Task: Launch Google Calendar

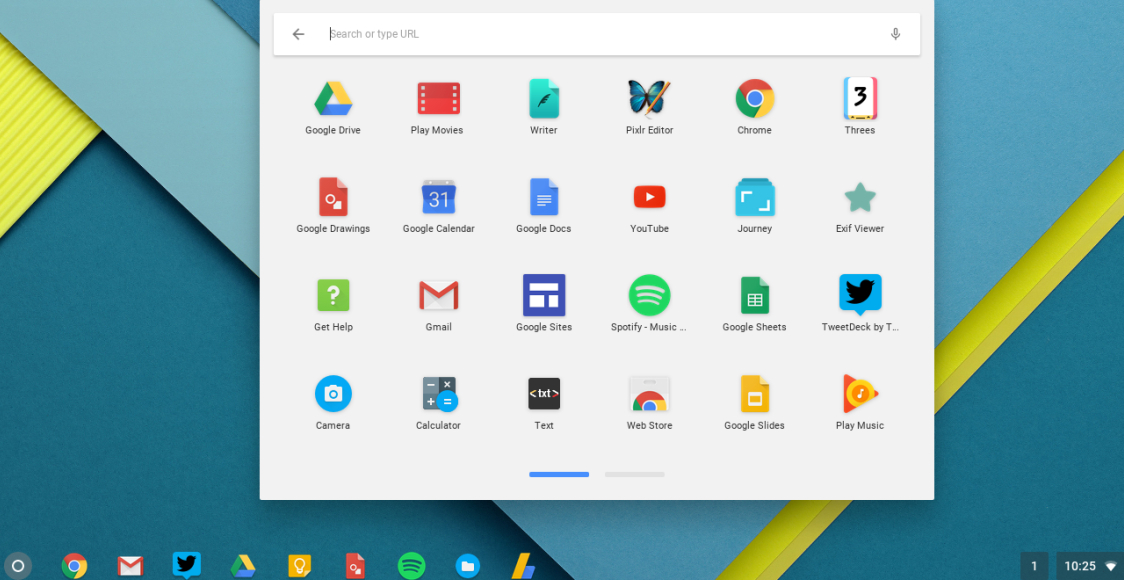Action: click(438, 197)
